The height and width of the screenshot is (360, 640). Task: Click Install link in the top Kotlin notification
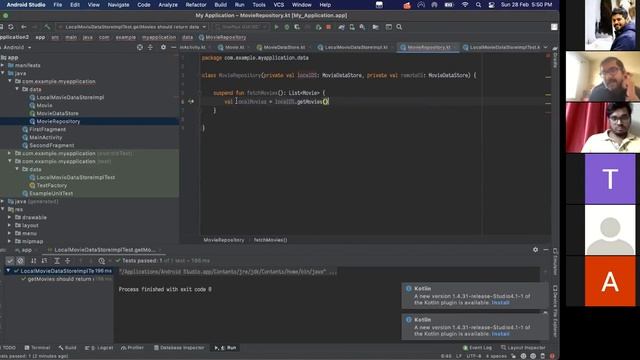(500, 303)
